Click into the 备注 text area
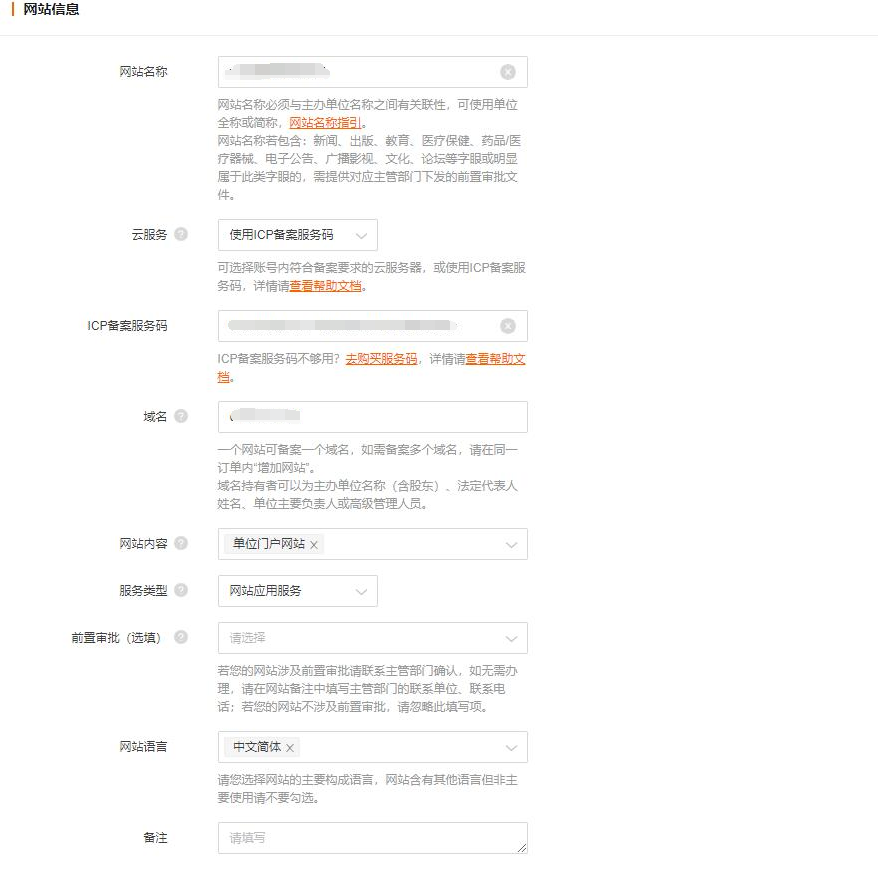The width and height of the screenshot is (878, 869). (372, 838)
